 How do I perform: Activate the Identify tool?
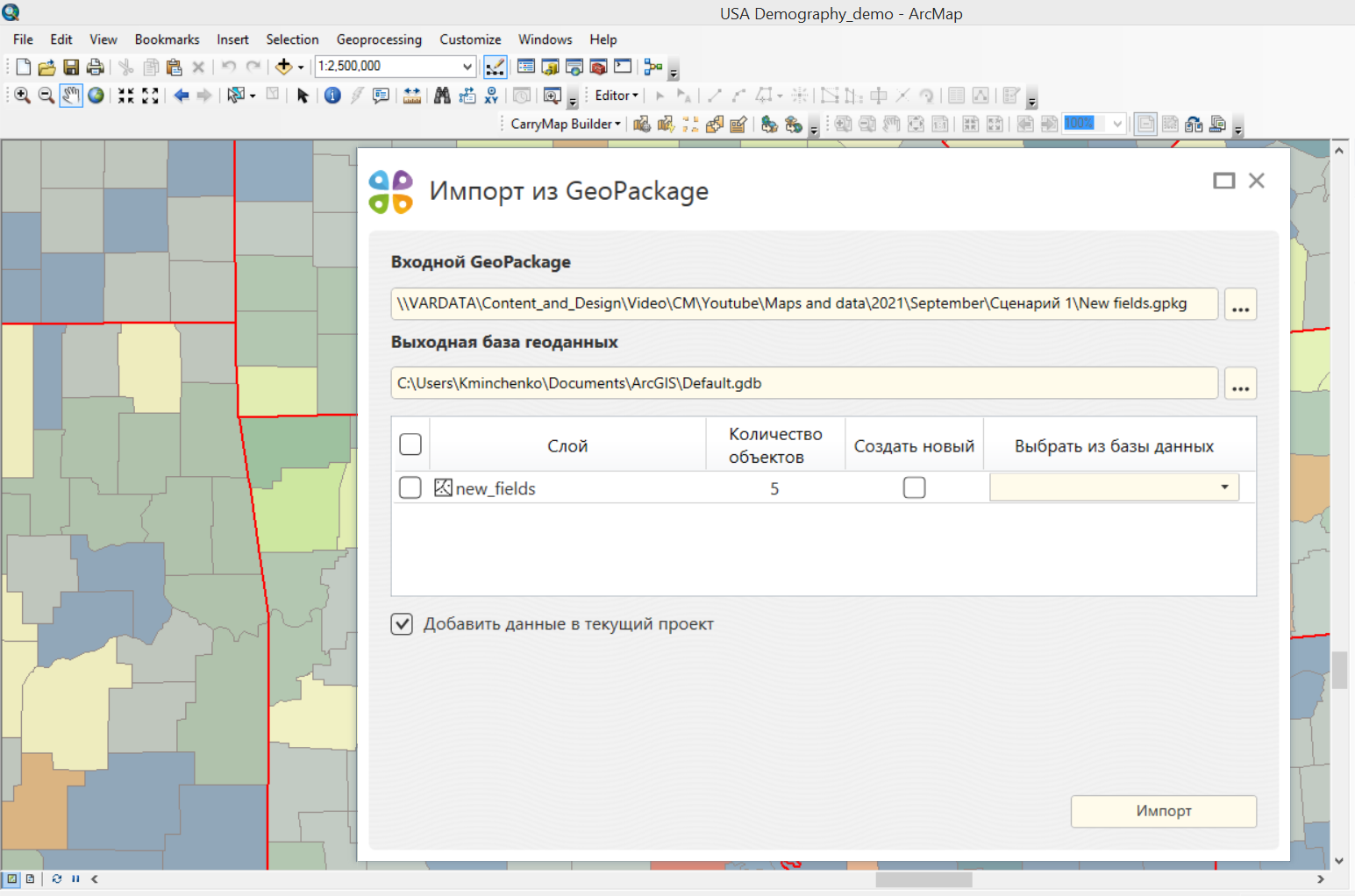coord(332,96)
